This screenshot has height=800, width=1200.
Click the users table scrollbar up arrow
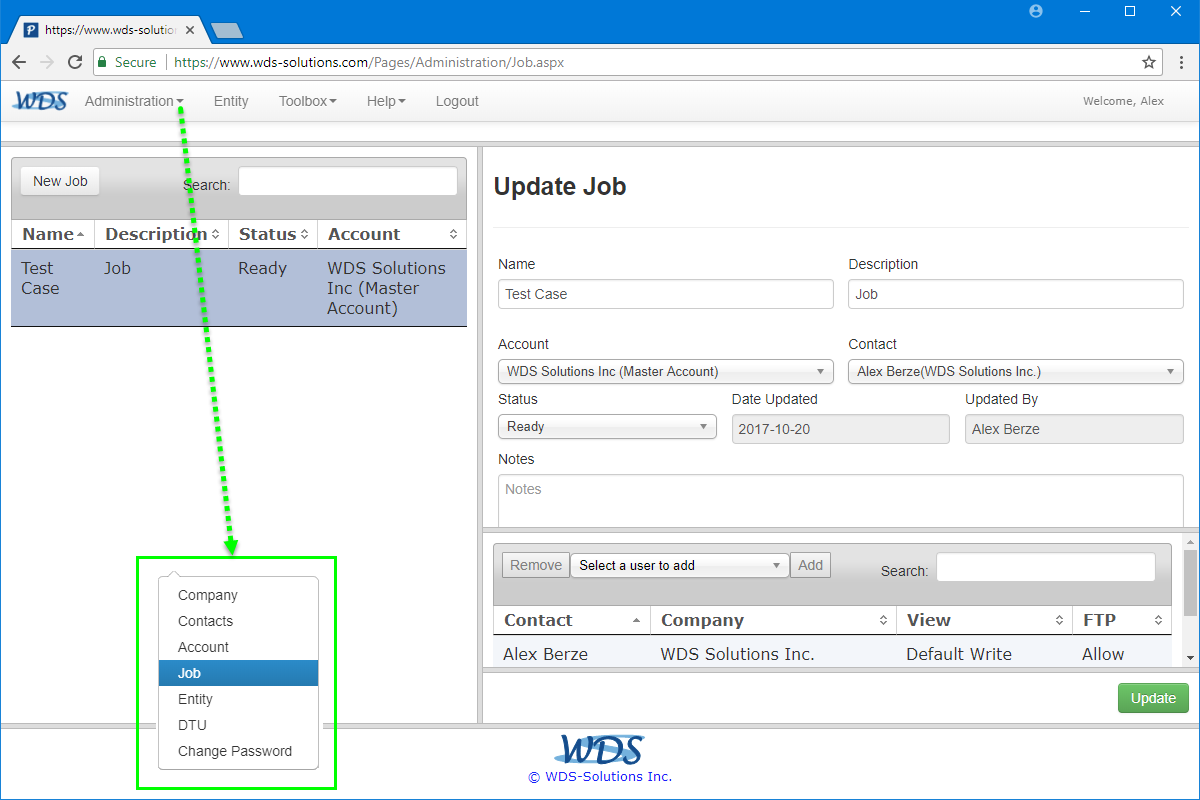pyautogui.click(x=1190, y=541)
